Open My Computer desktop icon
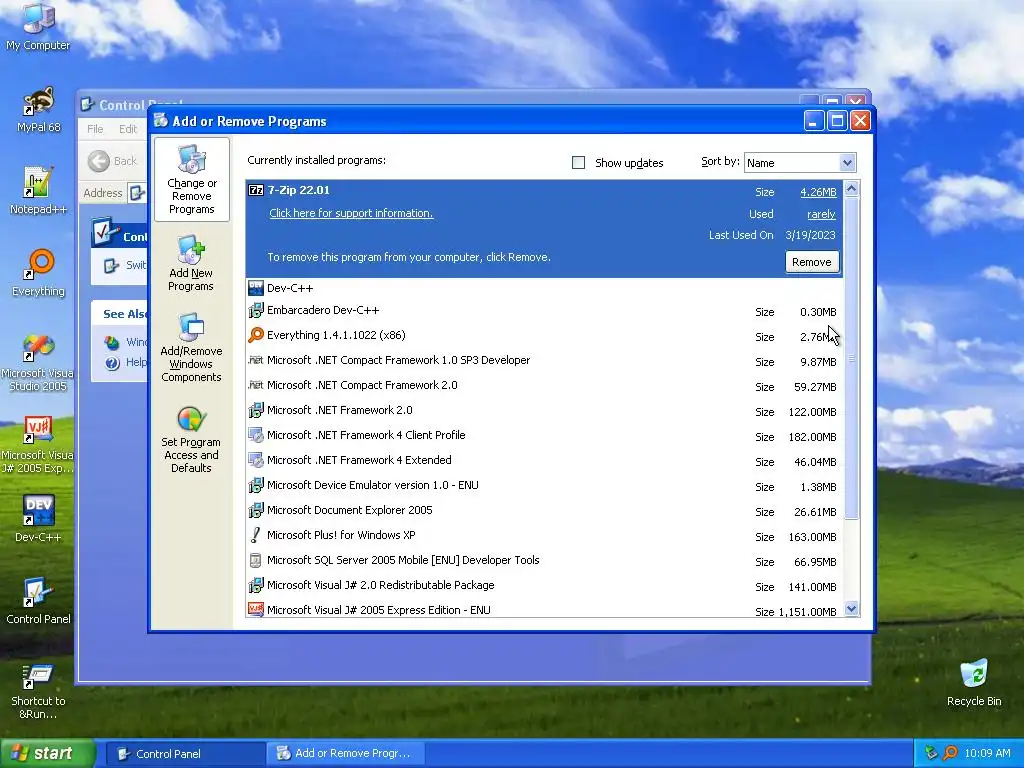The width and height of the screenshot is (1024, 768). [x=38, y=26]
